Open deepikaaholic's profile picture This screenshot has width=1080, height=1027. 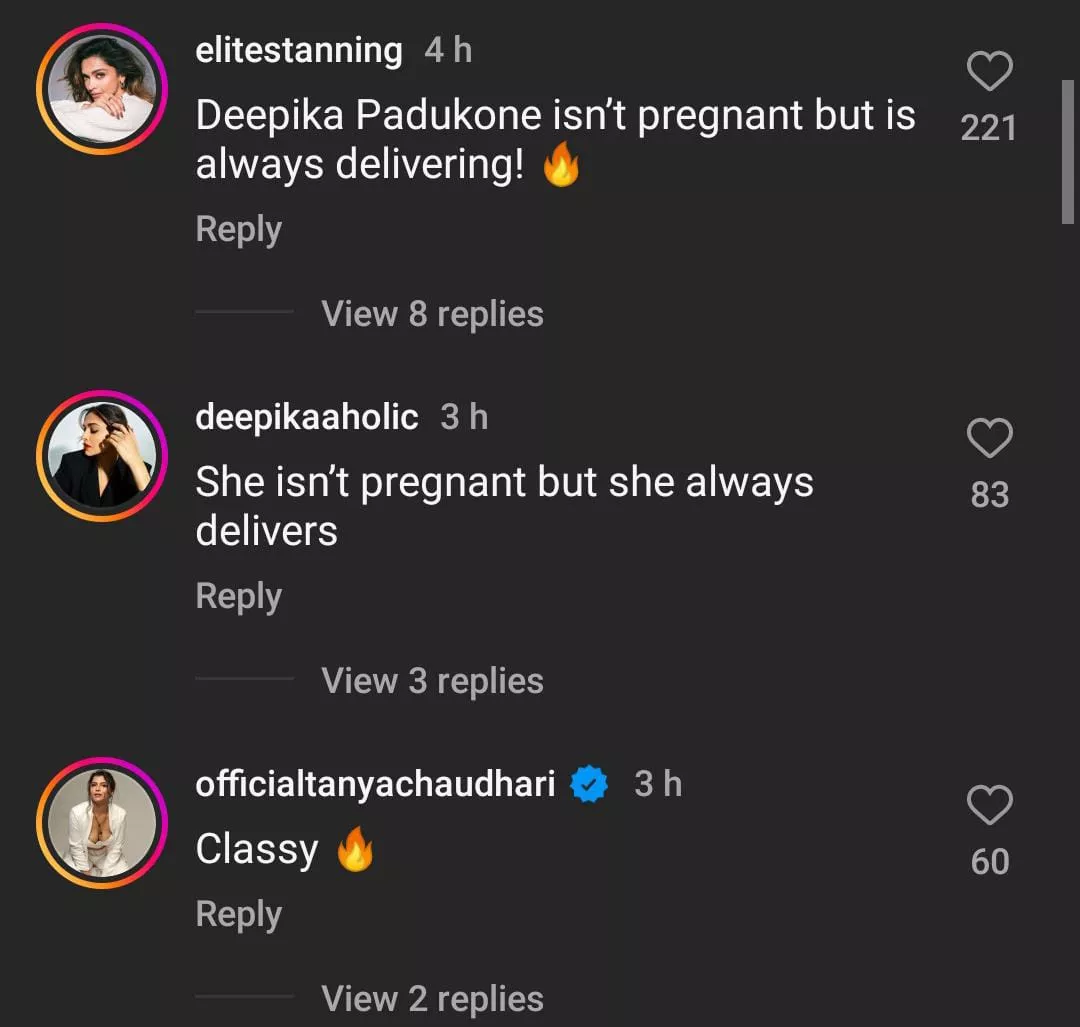101,456
